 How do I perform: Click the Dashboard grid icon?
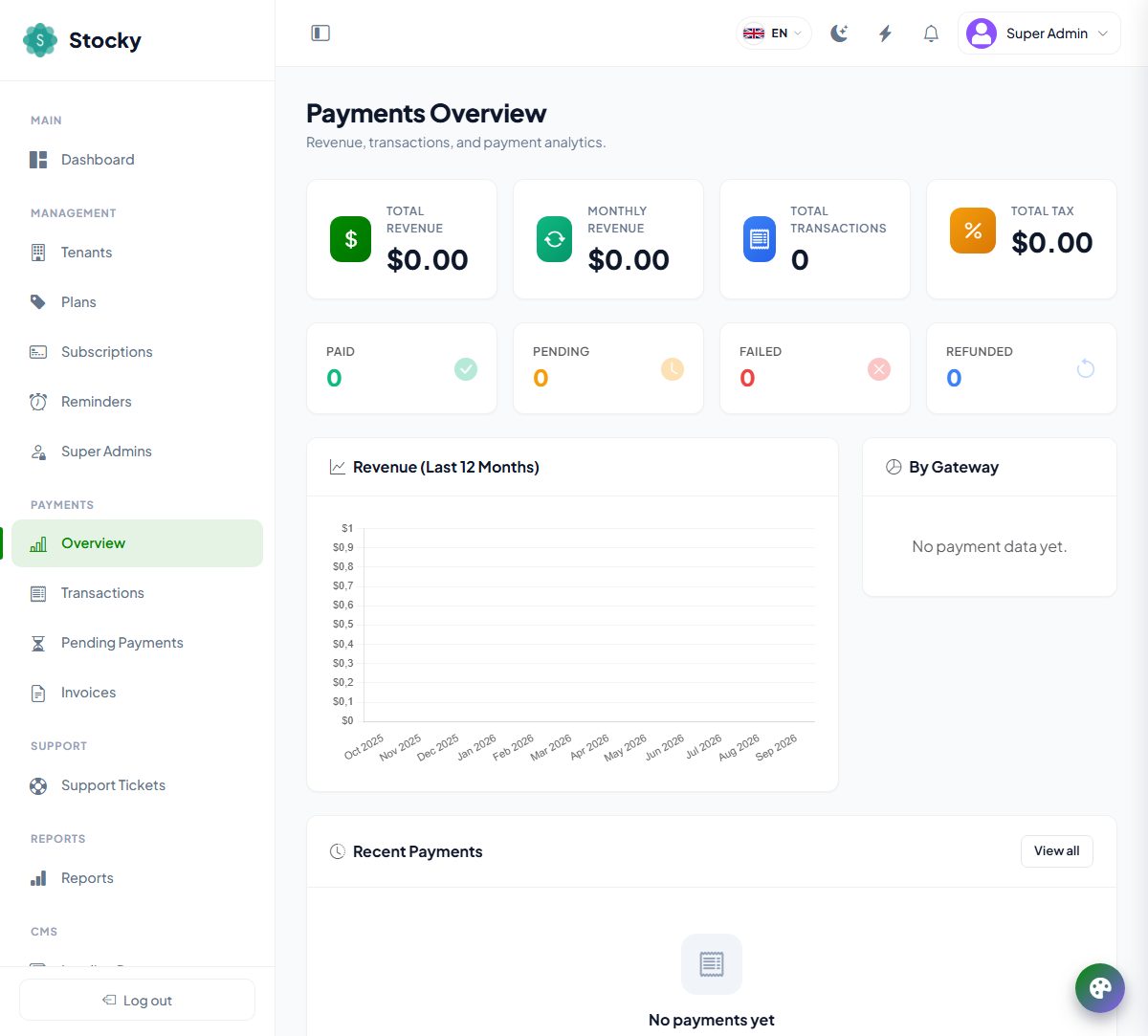click(x=38, y=160)
